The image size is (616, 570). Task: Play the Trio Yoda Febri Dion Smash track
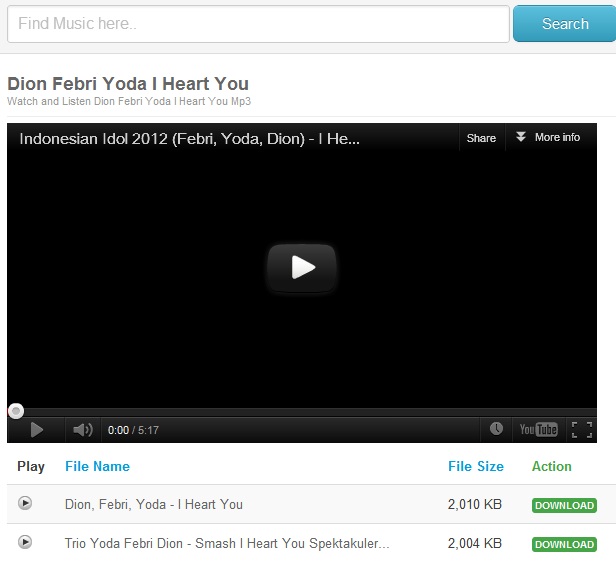(x=25, y=542)
